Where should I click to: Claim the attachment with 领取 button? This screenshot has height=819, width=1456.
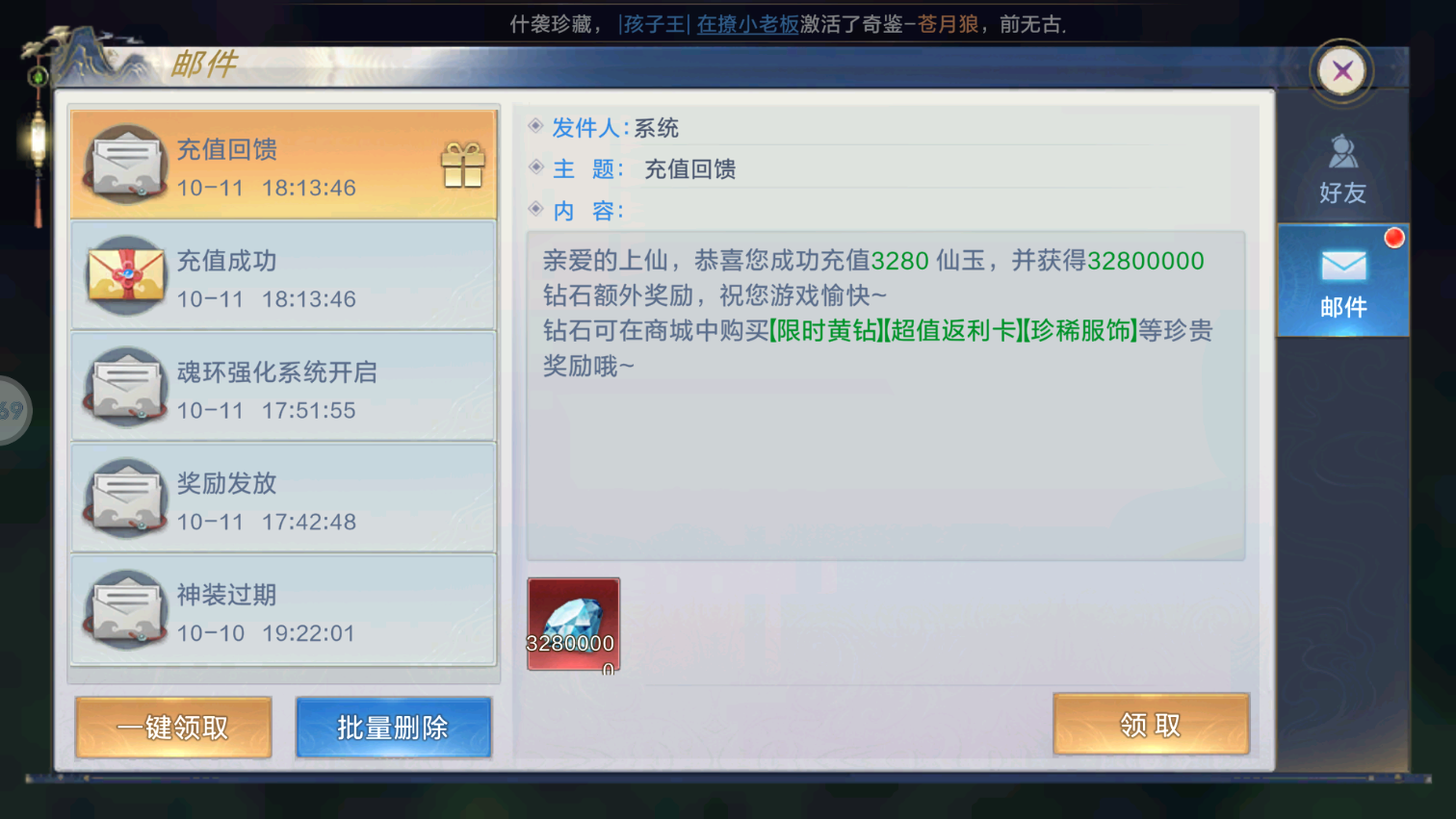[x=1151, y=724]
